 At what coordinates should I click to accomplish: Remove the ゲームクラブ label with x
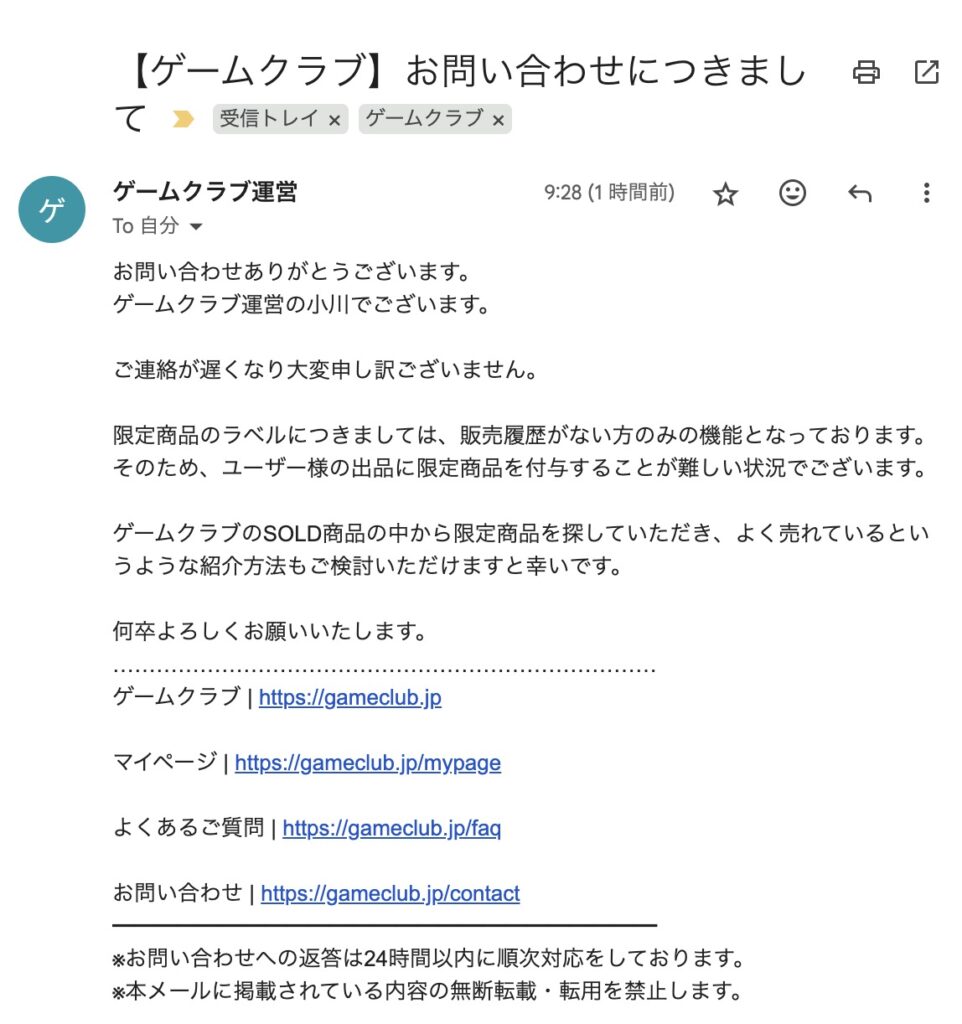point(498,121)
